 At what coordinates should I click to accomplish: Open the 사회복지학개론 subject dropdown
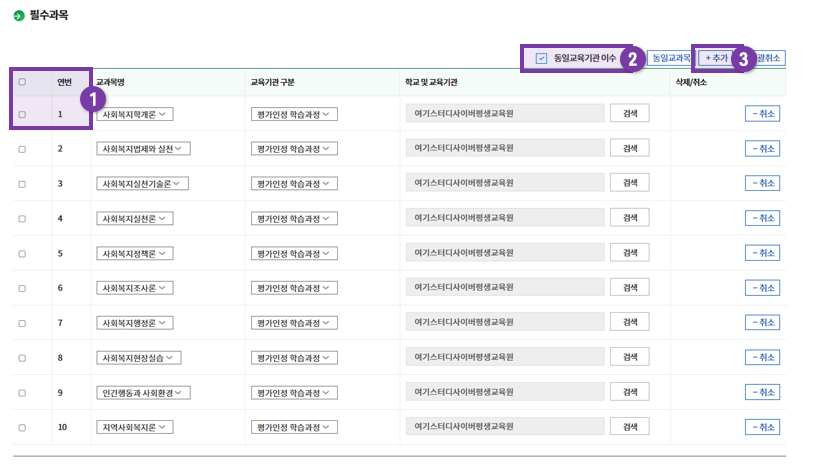[x=135, y=114]
